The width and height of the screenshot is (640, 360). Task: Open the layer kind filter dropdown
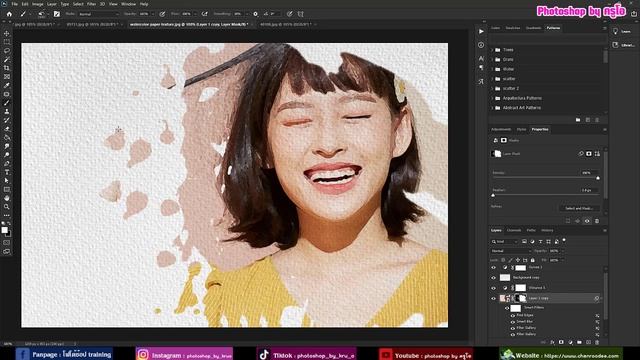504,242
